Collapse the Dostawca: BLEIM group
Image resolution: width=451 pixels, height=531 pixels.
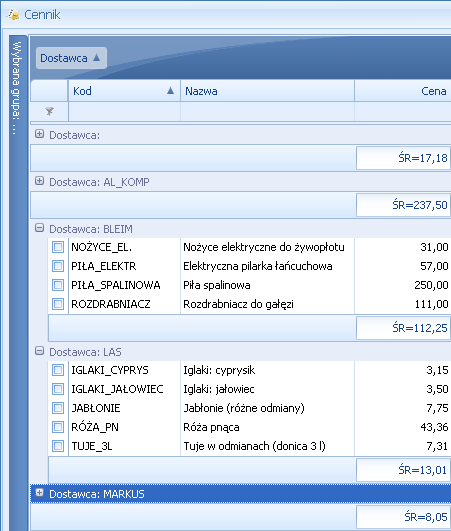coord(40,228)
